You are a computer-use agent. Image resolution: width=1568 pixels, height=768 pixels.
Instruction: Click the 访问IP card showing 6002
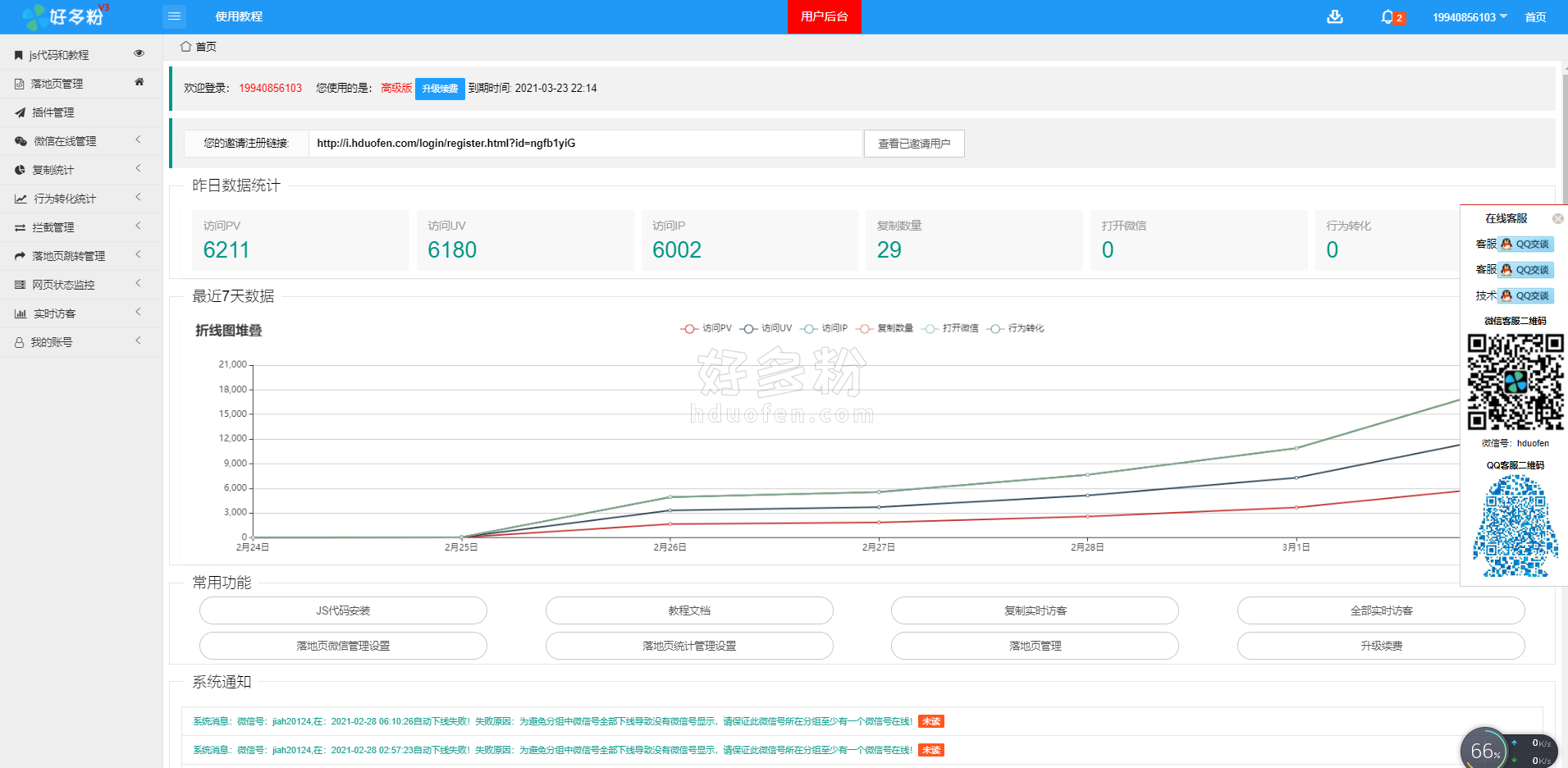point(750,240)
